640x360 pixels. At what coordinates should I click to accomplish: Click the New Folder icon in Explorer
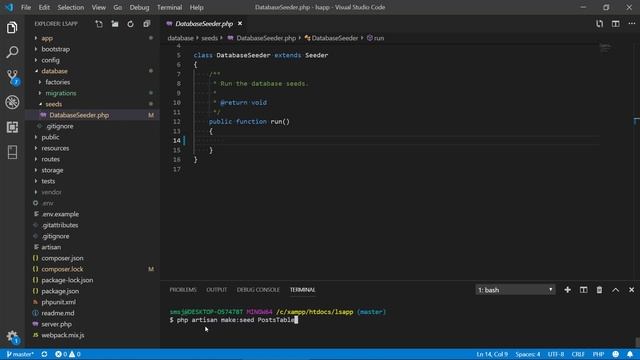click(115, 24)
